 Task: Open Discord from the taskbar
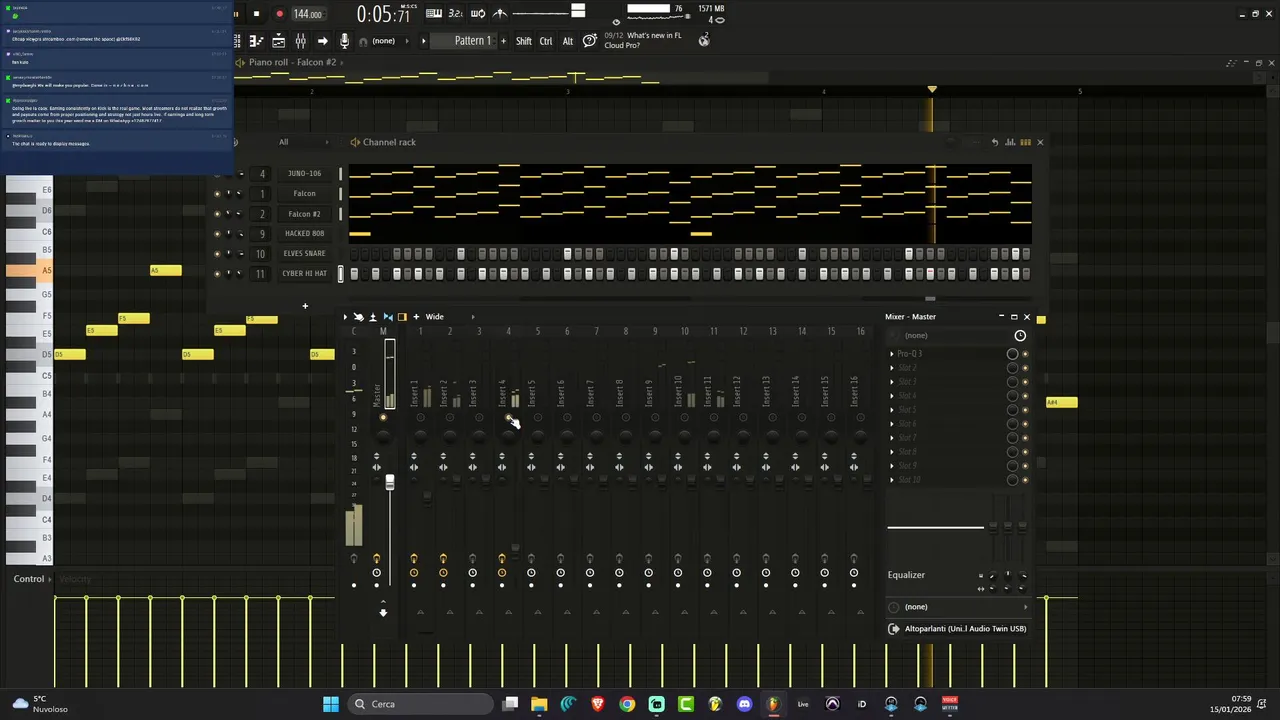tap(744, 704)
